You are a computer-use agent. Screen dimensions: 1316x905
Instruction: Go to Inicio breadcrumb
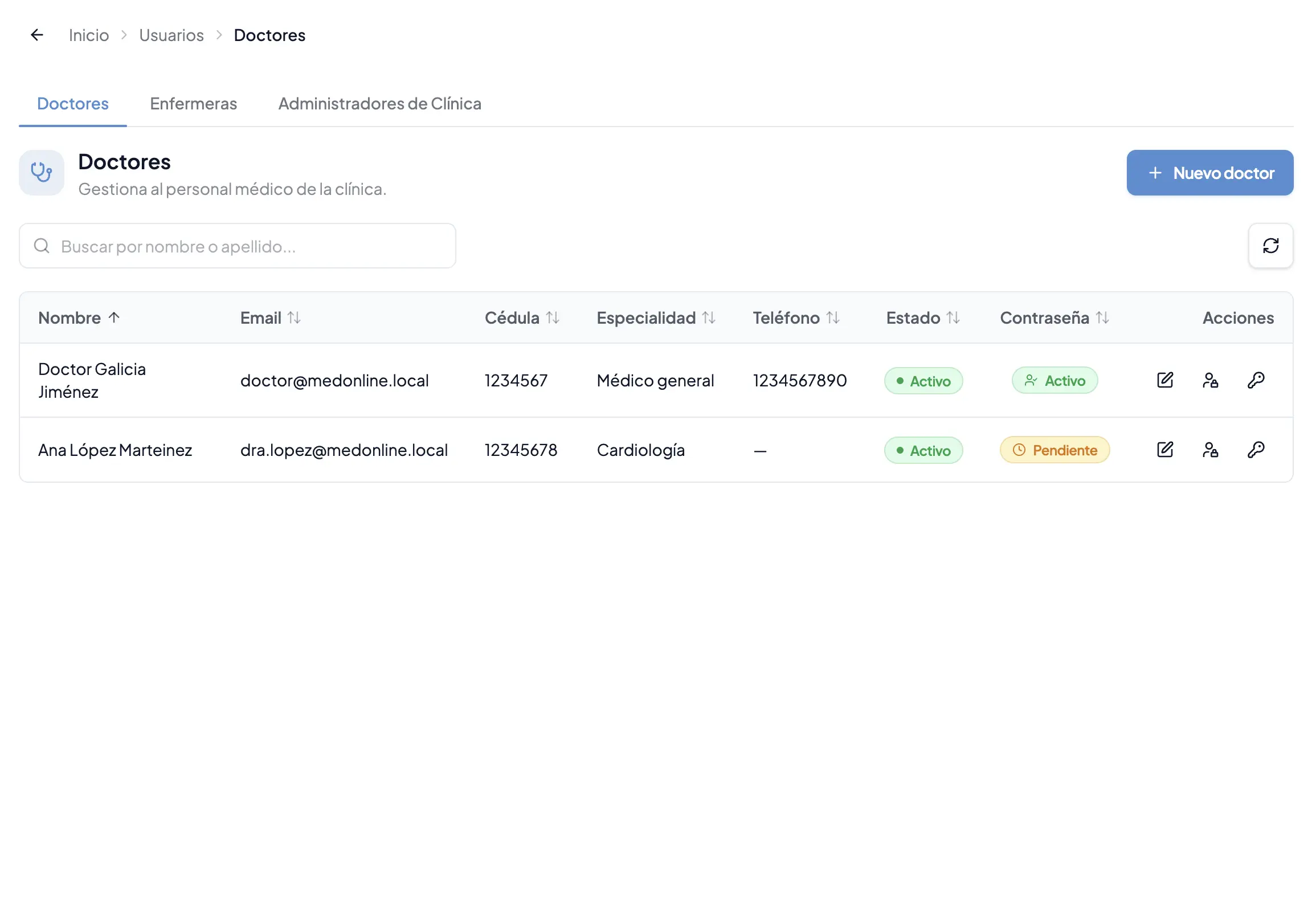[89, 35]
